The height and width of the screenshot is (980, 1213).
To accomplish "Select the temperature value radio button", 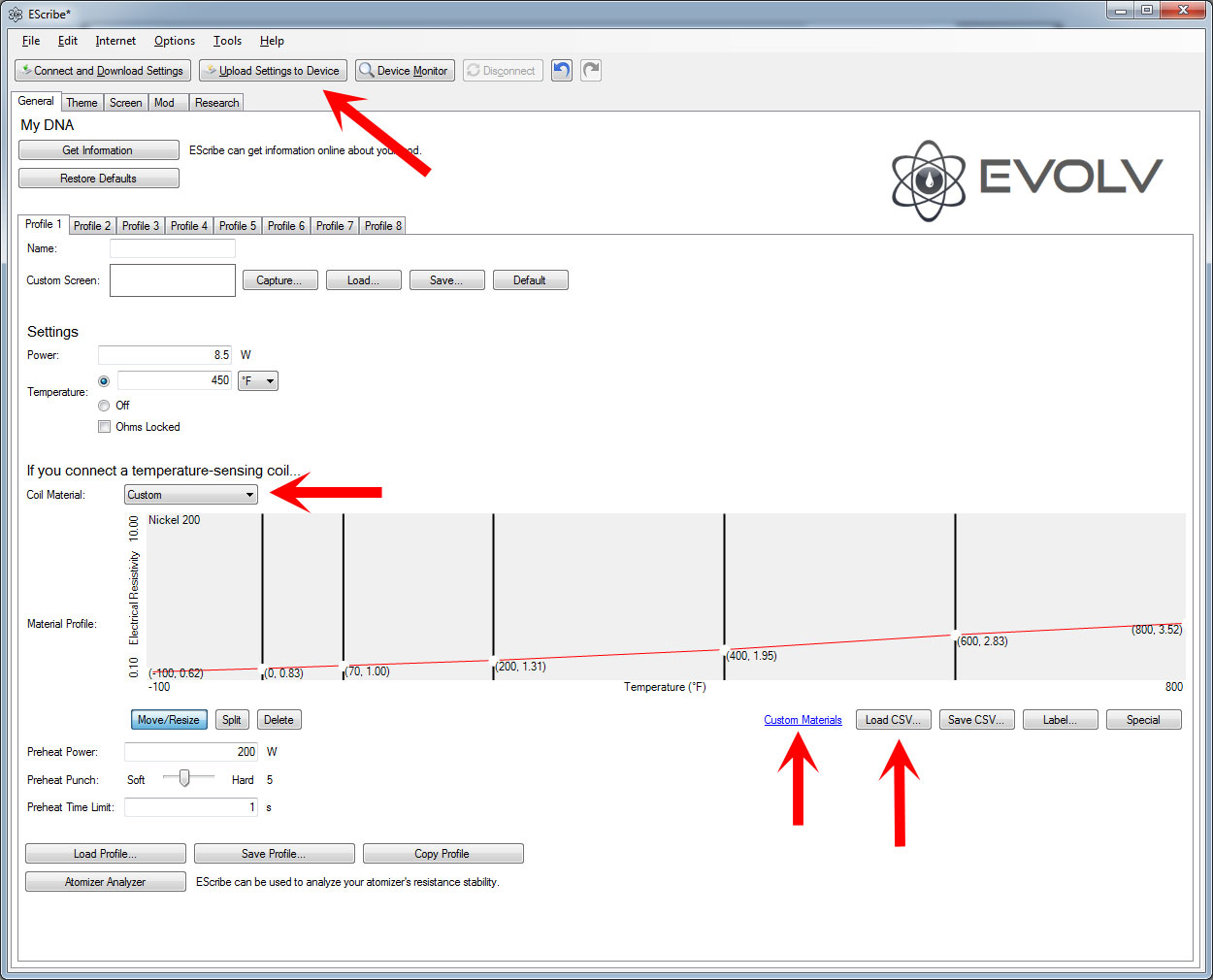I will (x=104, y=381).
